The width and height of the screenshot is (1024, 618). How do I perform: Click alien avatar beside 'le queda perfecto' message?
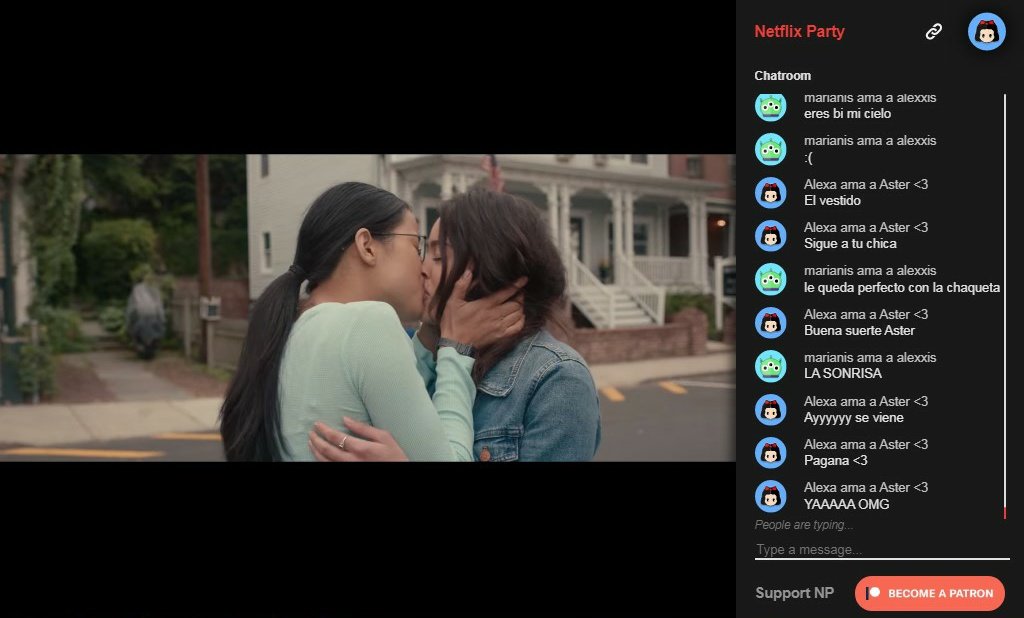[771, 279]
